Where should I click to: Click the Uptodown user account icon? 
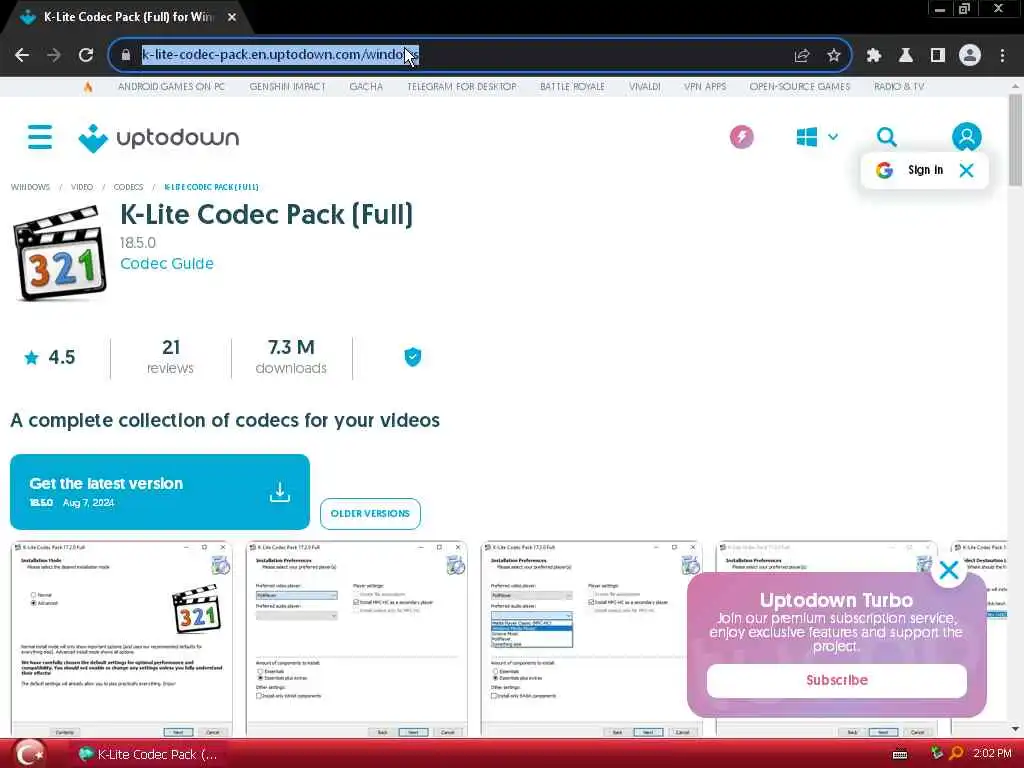[967, 137]
